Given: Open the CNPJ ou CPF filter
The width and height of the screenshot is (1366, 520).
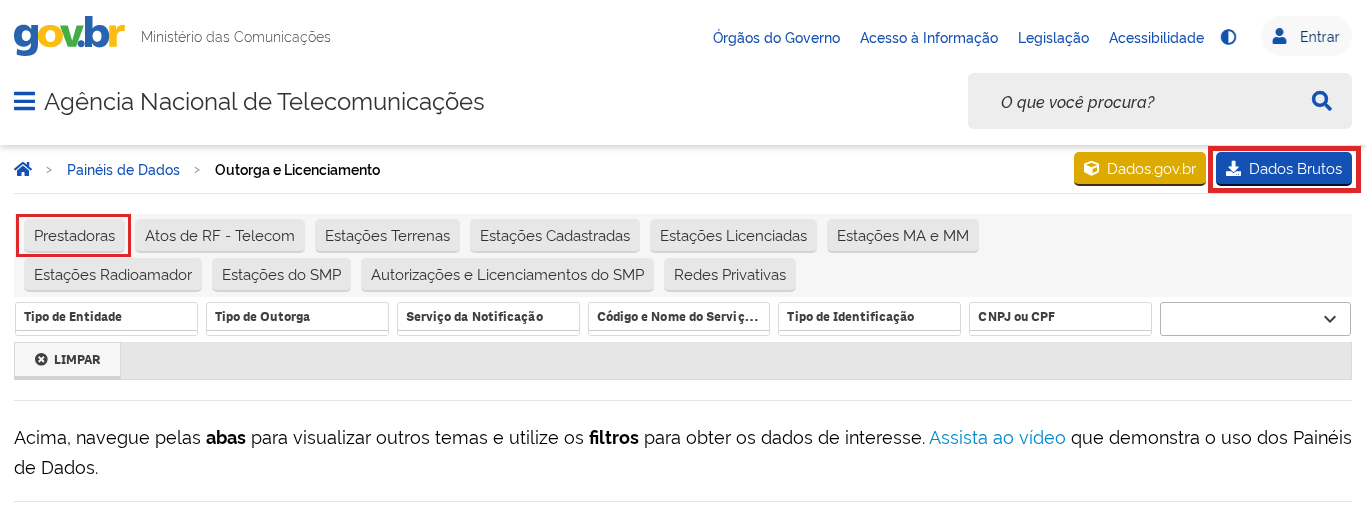Looking at the screenshot, I should tap(1060, 317).
